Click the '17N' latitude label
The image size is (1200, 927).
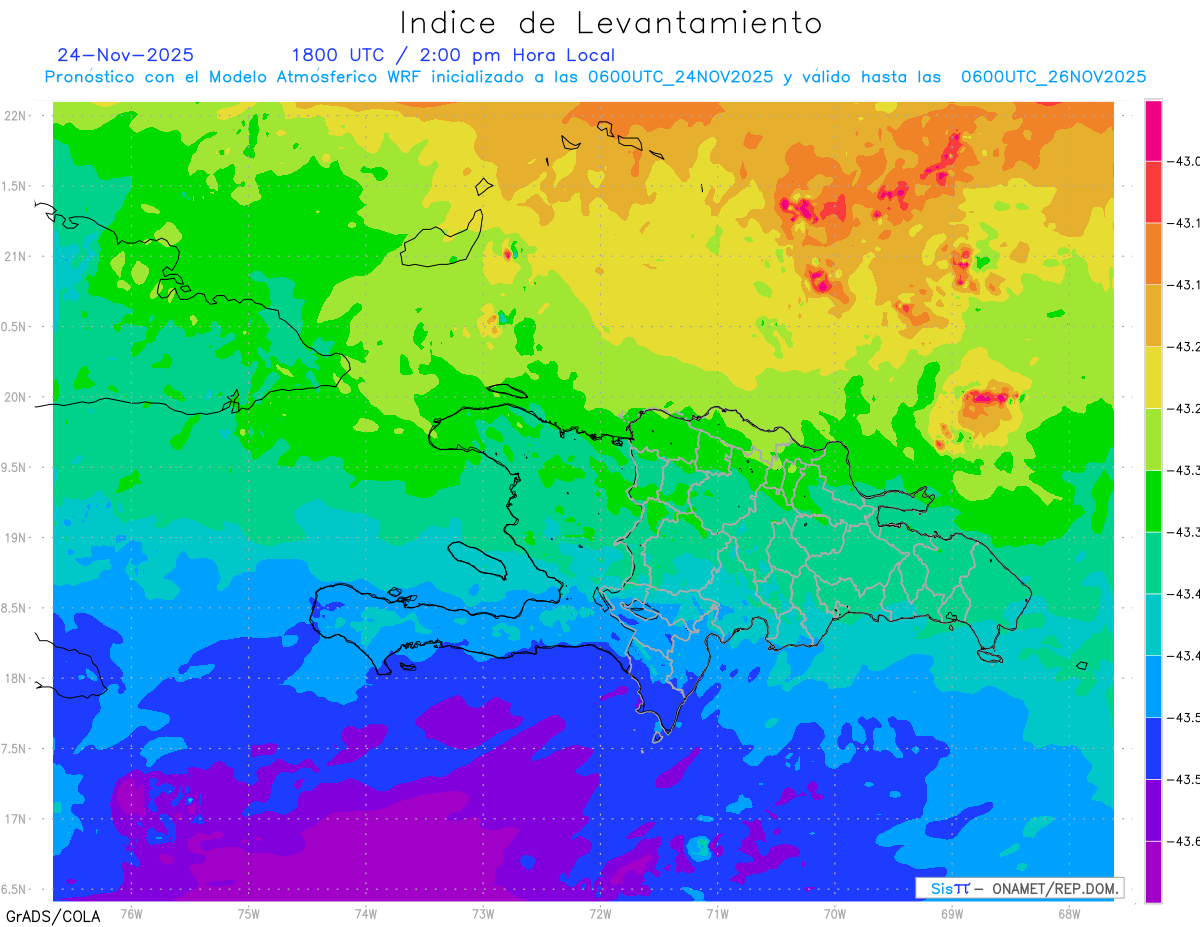click(16, 819)
